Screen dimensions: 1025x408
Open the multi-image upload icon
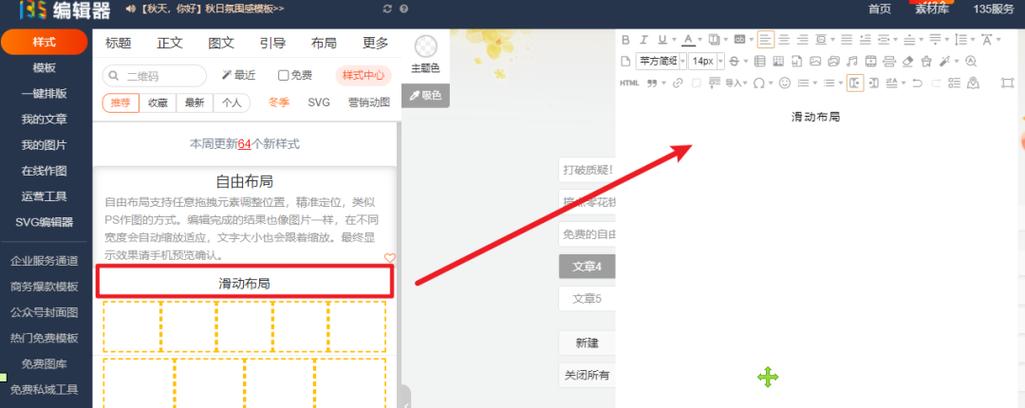point(833,61)
